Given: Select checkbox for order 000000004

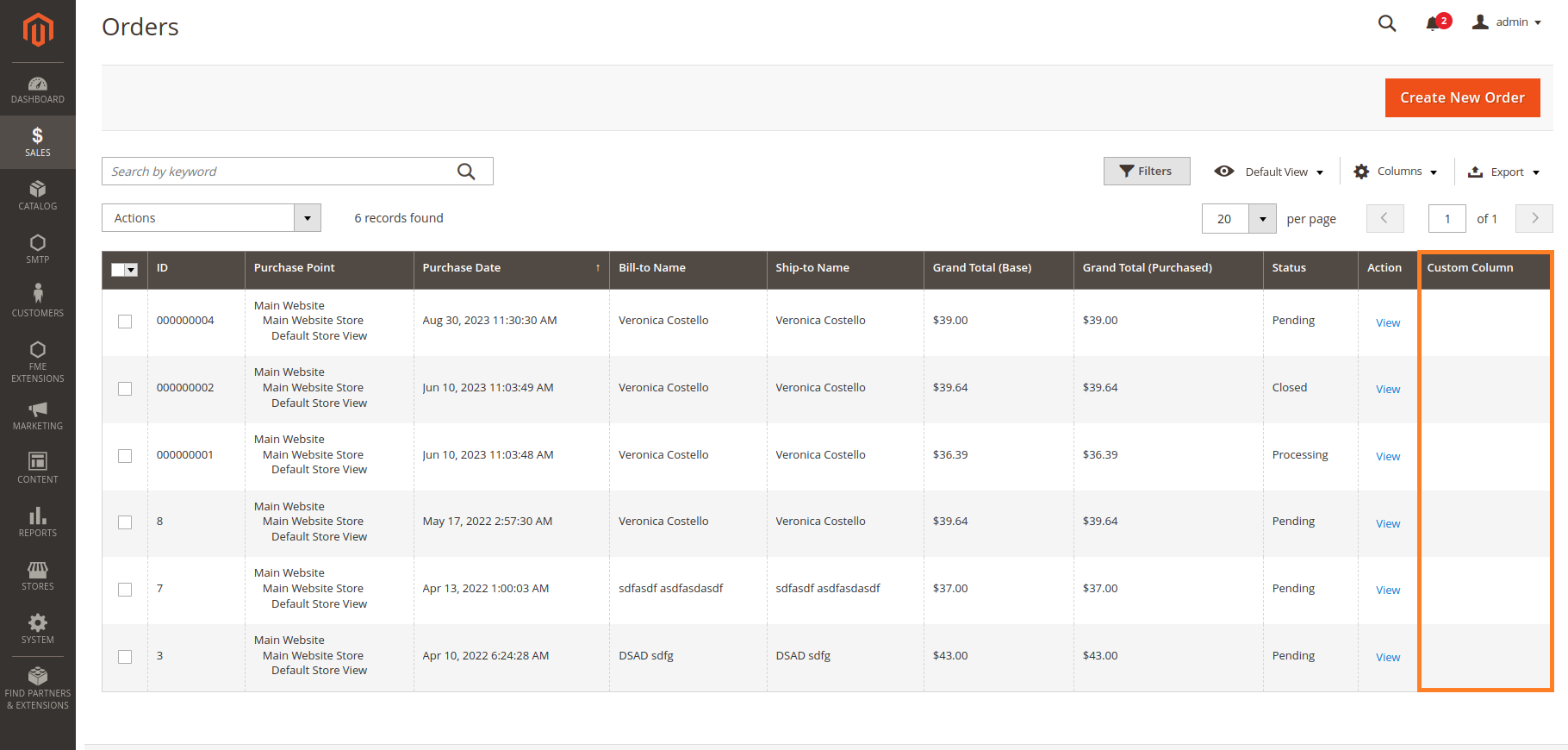Looking at the screenshot, I should pos(125,322).
